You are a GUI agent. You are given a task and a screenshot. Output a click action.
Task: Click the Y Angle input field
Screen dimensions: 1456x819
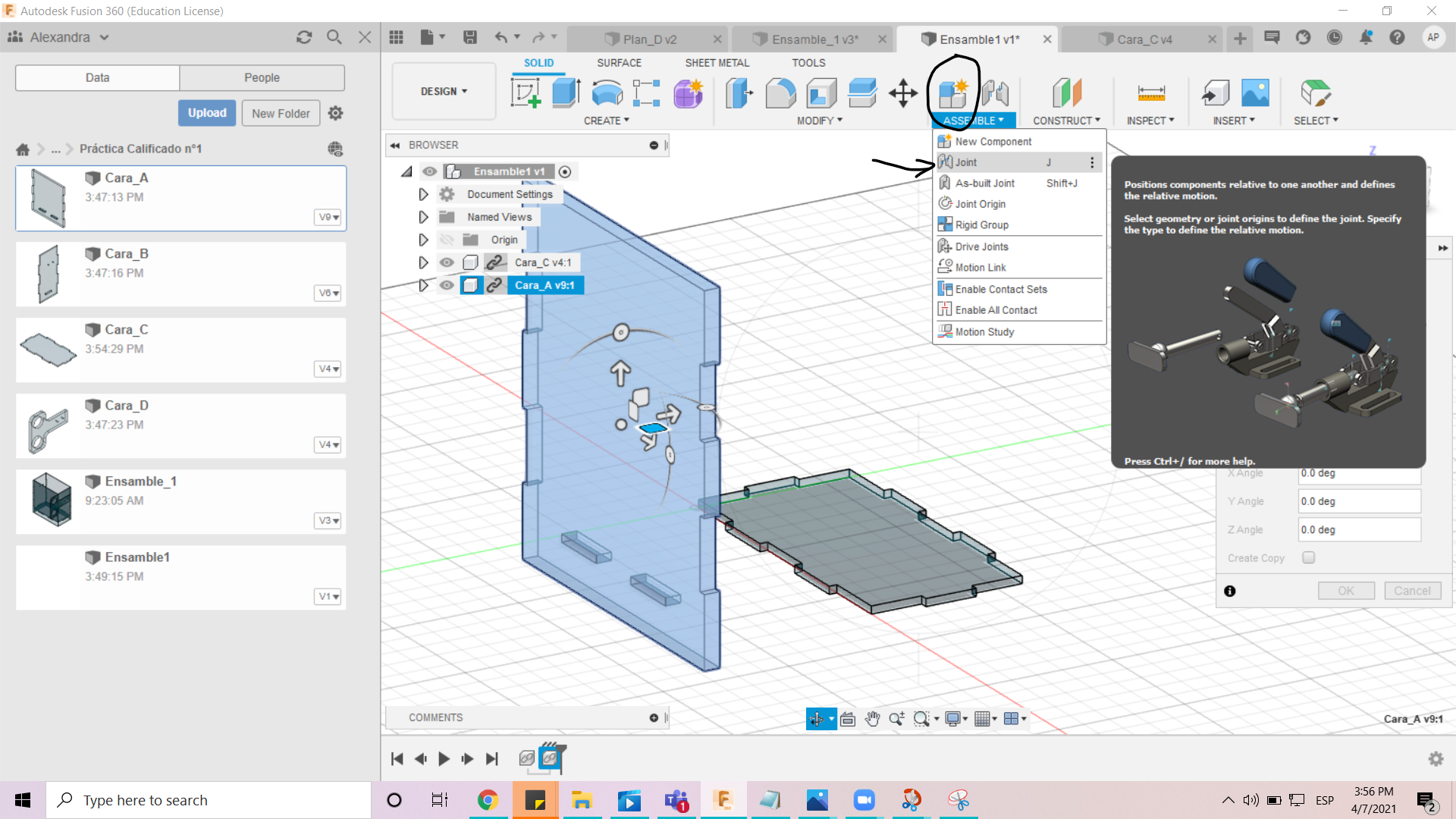click(x=1359, y=501)
